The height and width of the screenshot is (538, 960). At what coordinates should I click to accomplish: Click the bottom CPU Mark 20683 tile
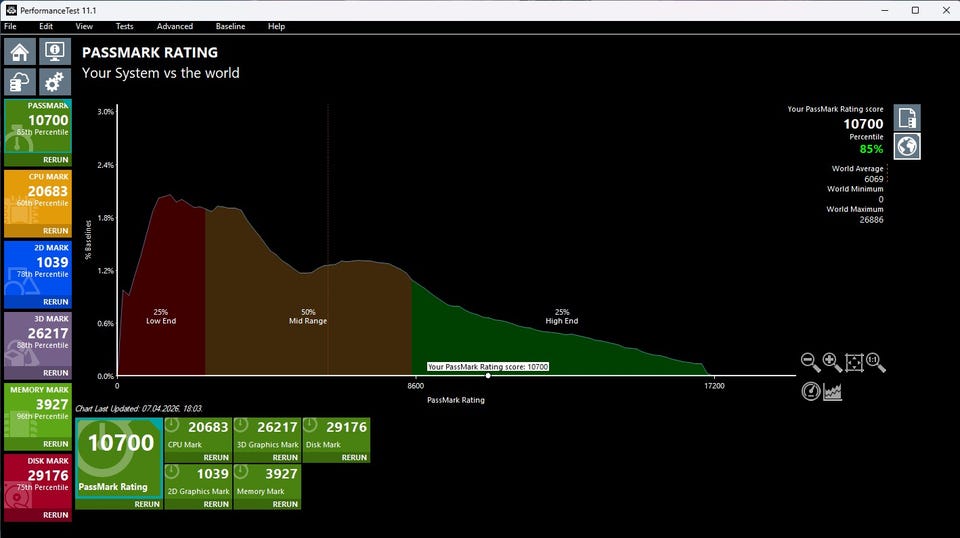tap(198, 435)
